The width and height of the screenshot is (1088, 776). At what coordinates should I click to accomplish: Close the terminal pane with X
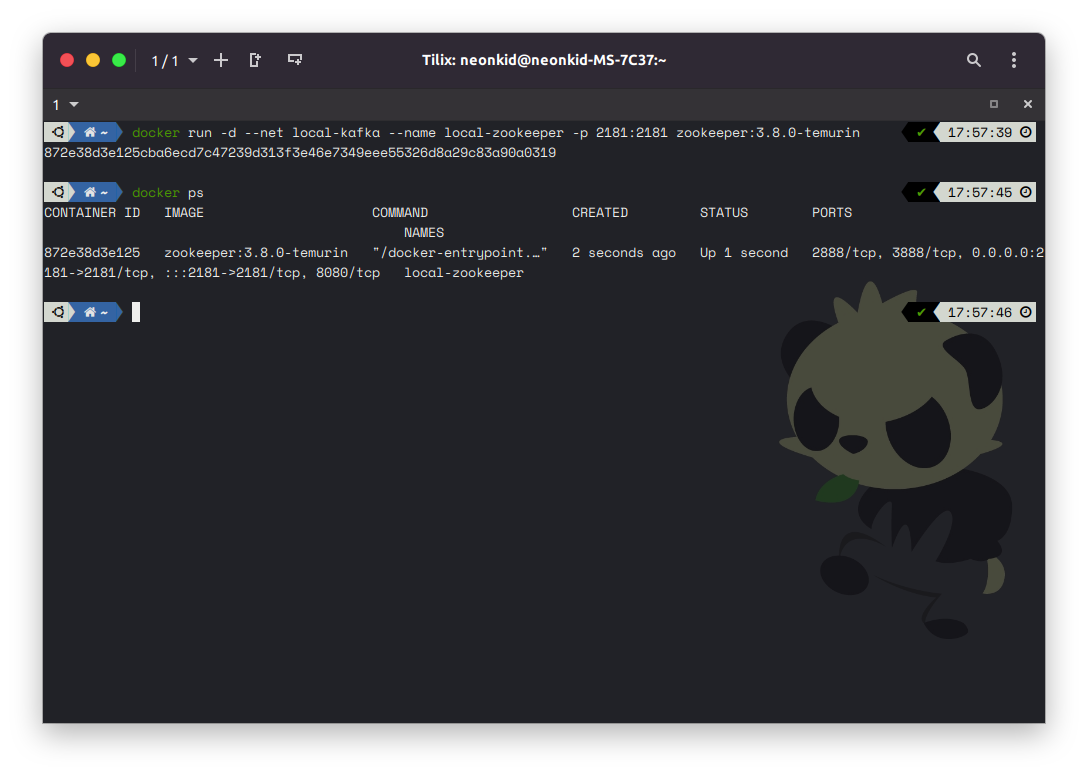pos(1028,104)
